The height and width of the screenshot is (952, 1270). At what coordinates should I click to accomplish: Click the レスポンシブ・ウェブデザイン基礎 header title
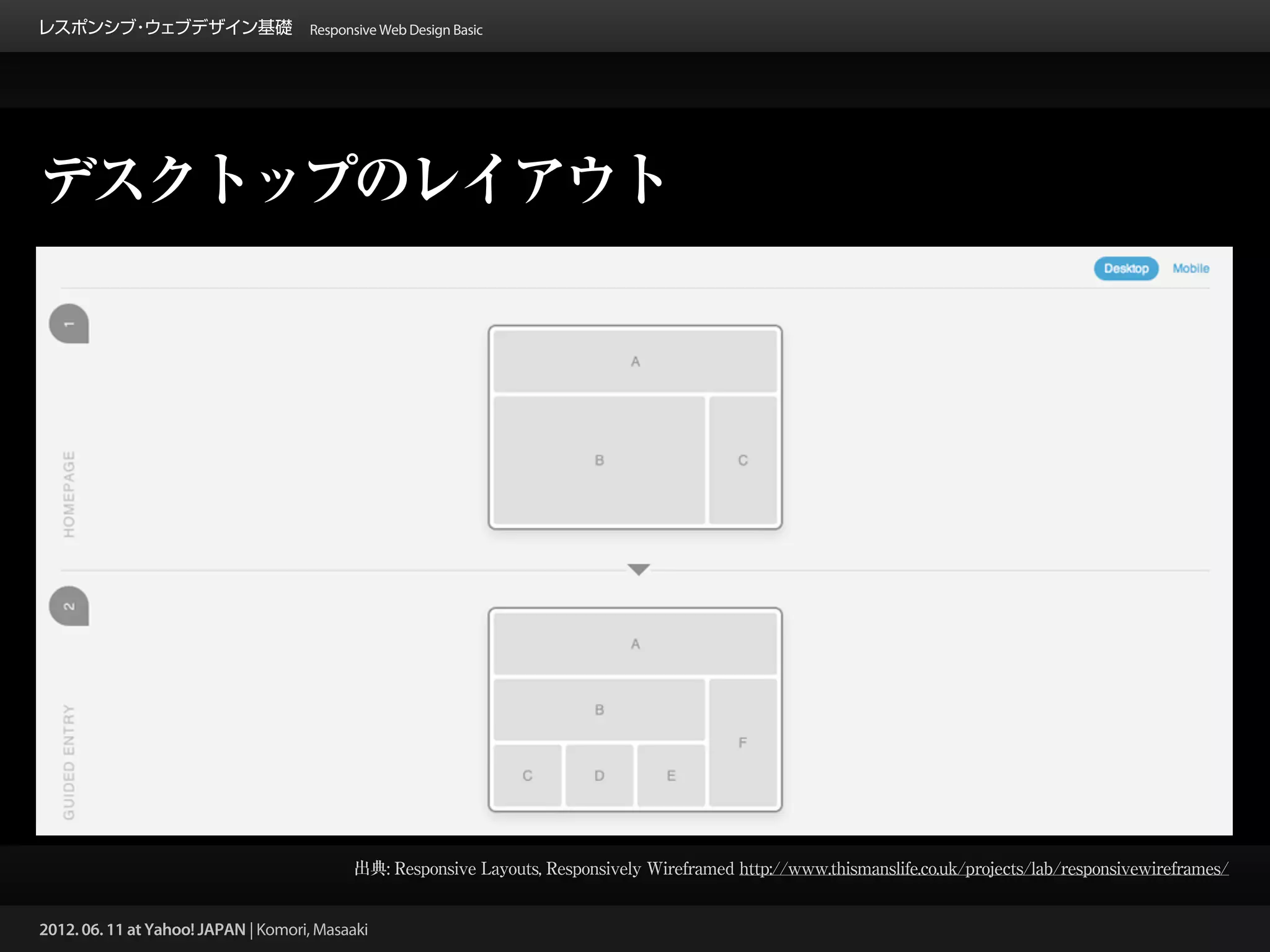pos(165,28)
